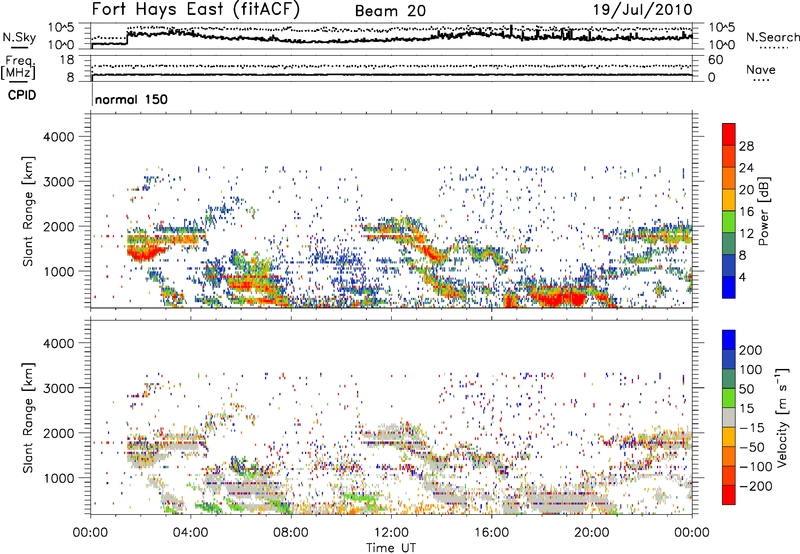
Task: Pick the light green power segment between 12 and 16
Action: (x=729, y=222)
